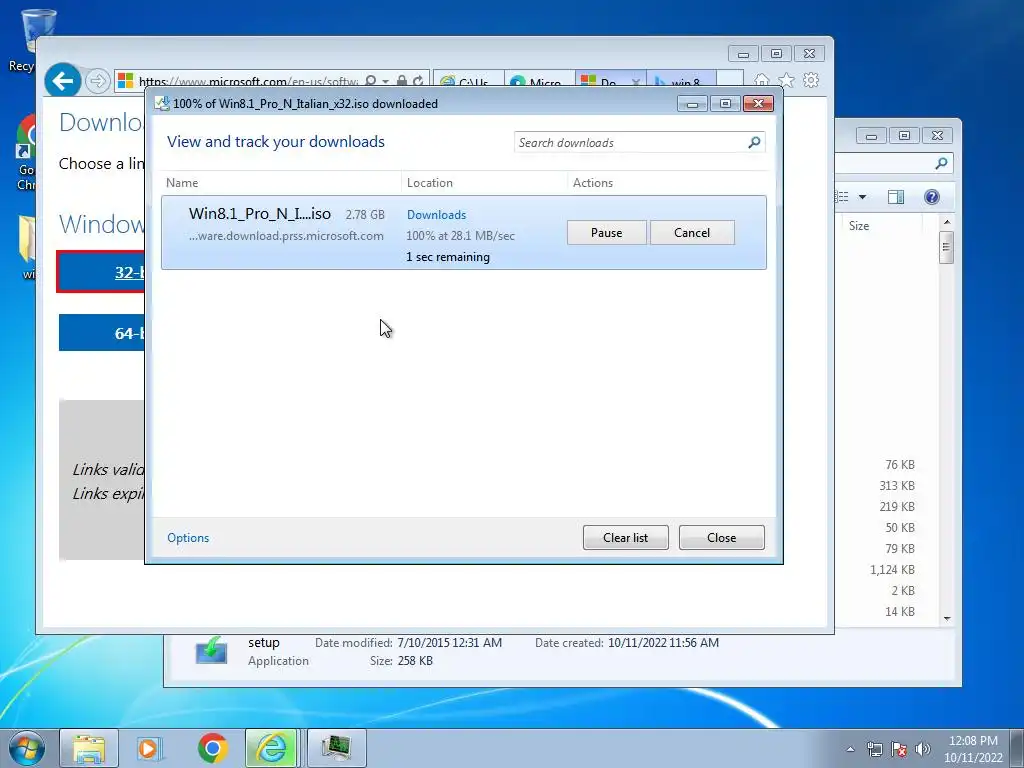The width and height of the screenshot is (1024, 768).
Task: Close the downloads dialog with Close button
Action: 722,537
